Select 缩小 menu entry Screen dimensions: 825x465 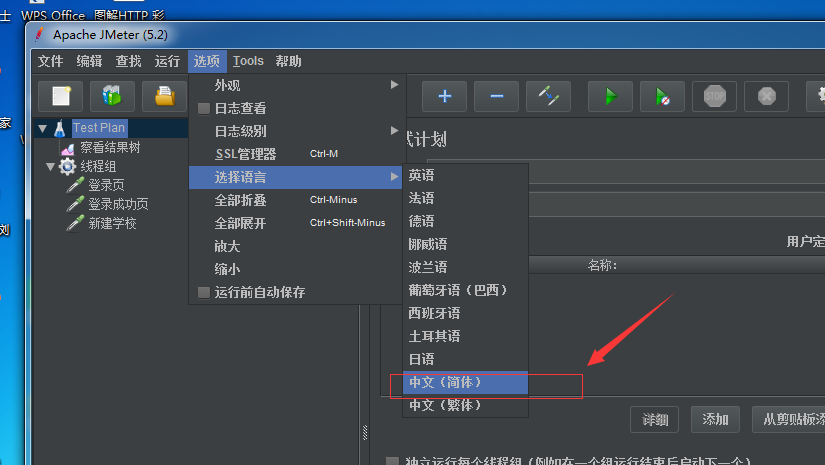(x=296, y=269)
